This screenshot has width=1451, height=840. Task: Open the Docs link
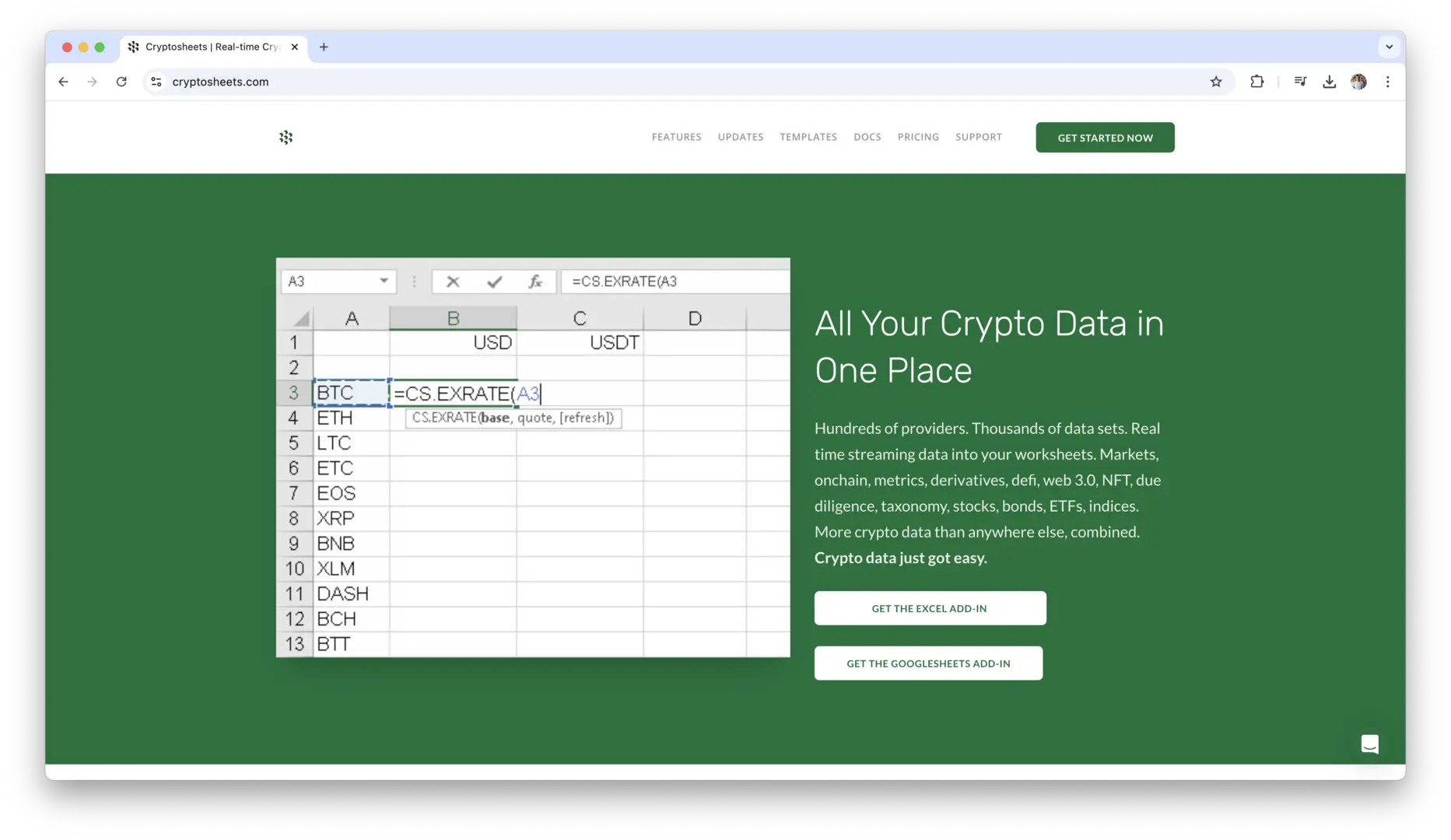click(x=867, y=137)
